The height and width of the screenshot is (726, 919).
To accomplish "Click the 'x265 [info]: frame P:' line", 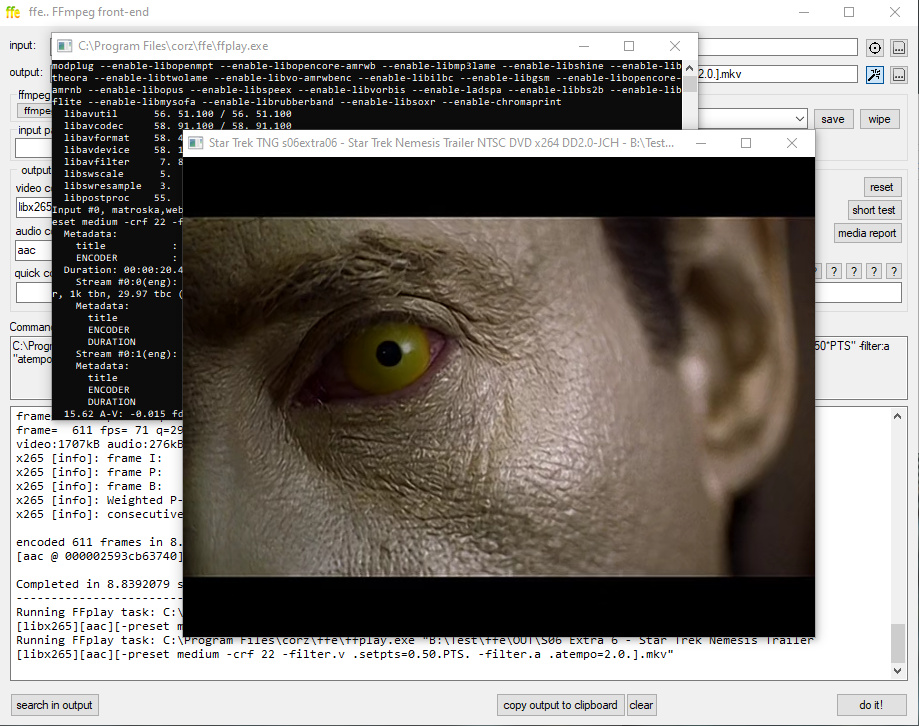I will [89, 472].
